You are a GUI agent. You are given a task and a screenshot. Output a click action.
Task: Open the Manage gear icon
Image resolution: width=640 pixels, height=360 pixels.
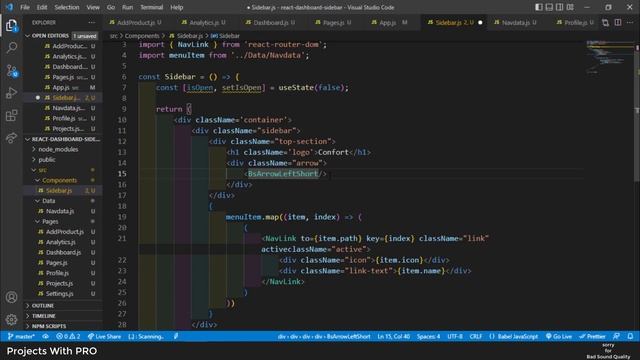pos(11,319)
